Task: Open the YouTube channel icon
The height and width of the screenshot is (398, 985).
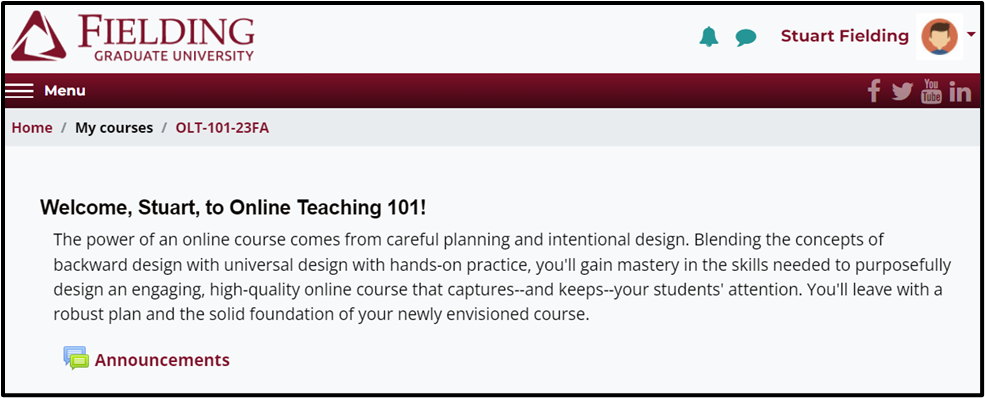Action: pos(931,92)
